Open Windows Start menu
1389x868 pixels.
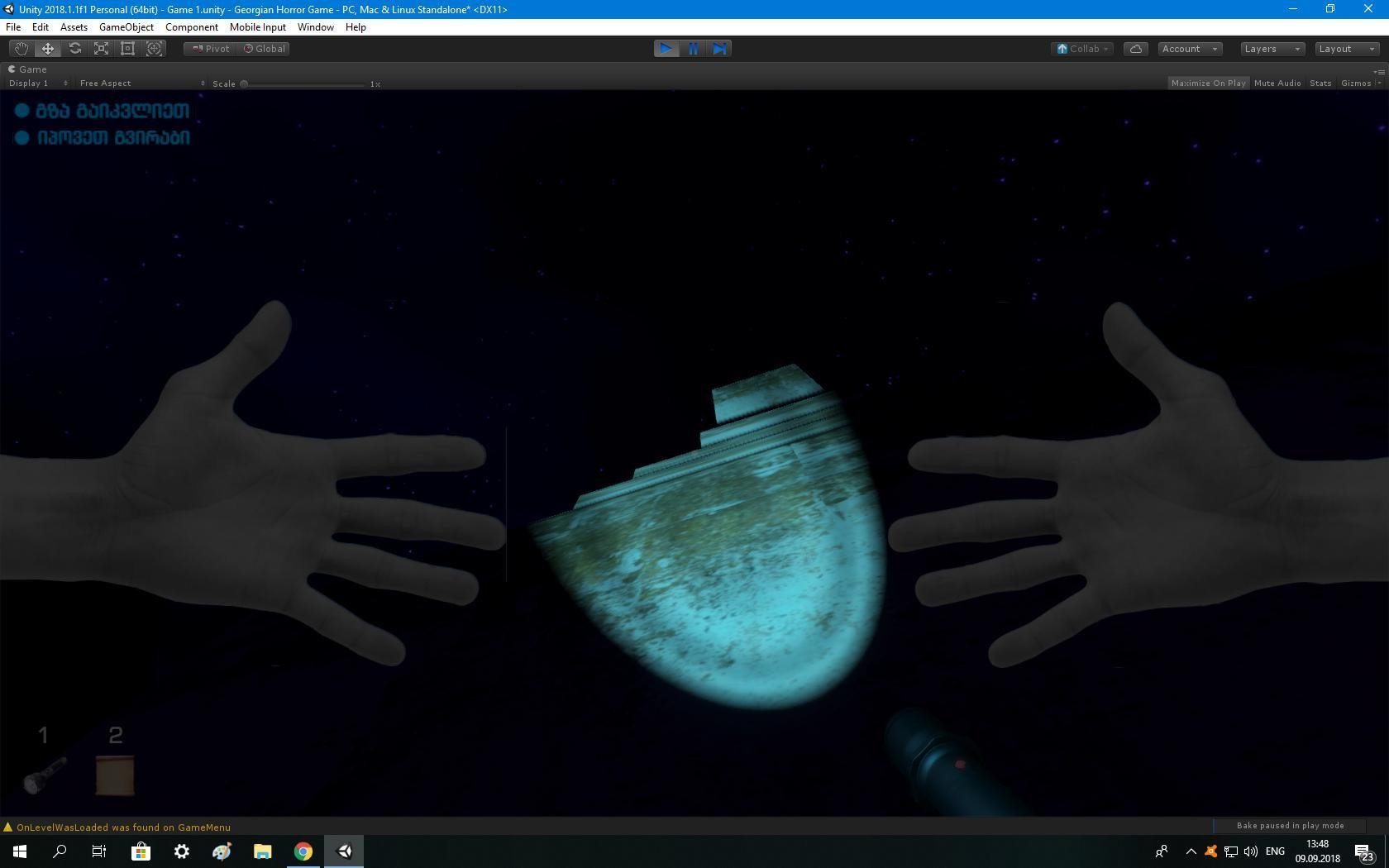click(x=20, y=851)
